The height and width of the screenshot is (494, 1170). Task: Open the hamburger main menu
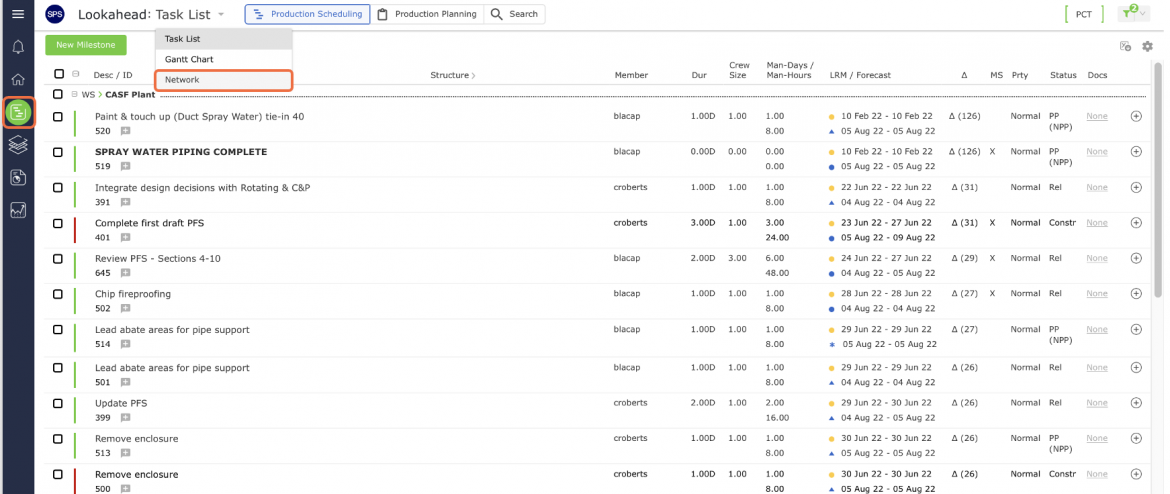coord(18,14)
